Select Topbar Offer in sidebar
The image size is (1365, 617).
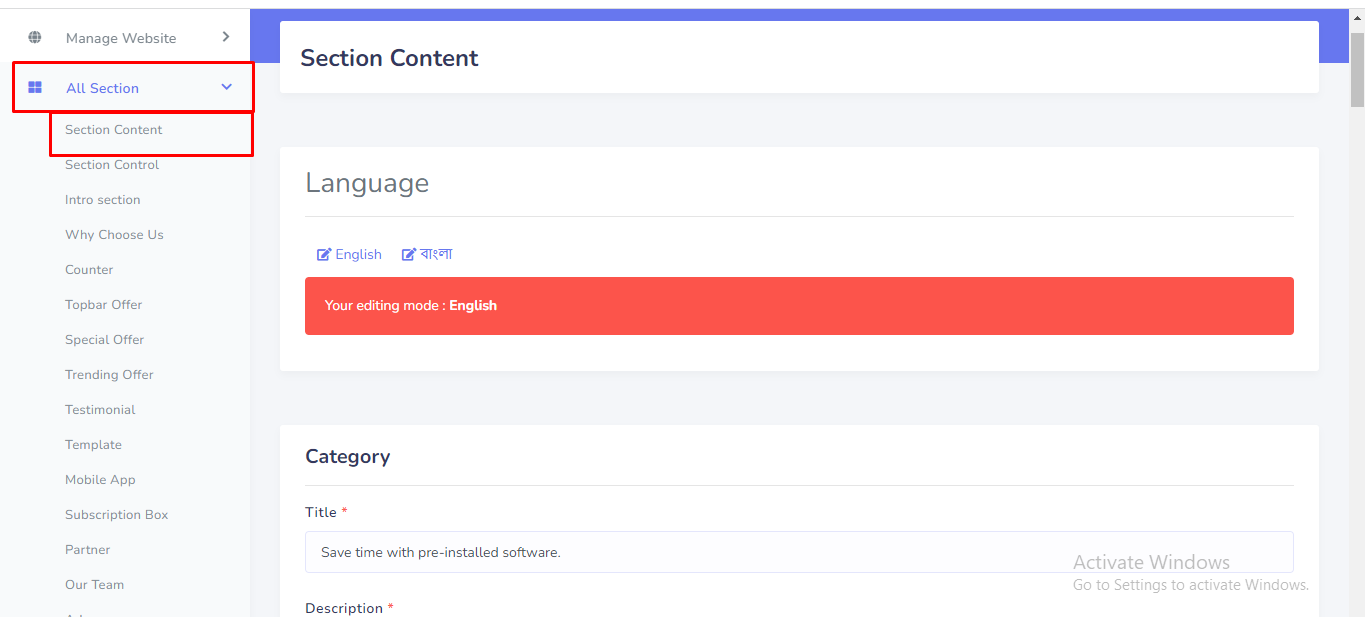click(x=104, y=305)
